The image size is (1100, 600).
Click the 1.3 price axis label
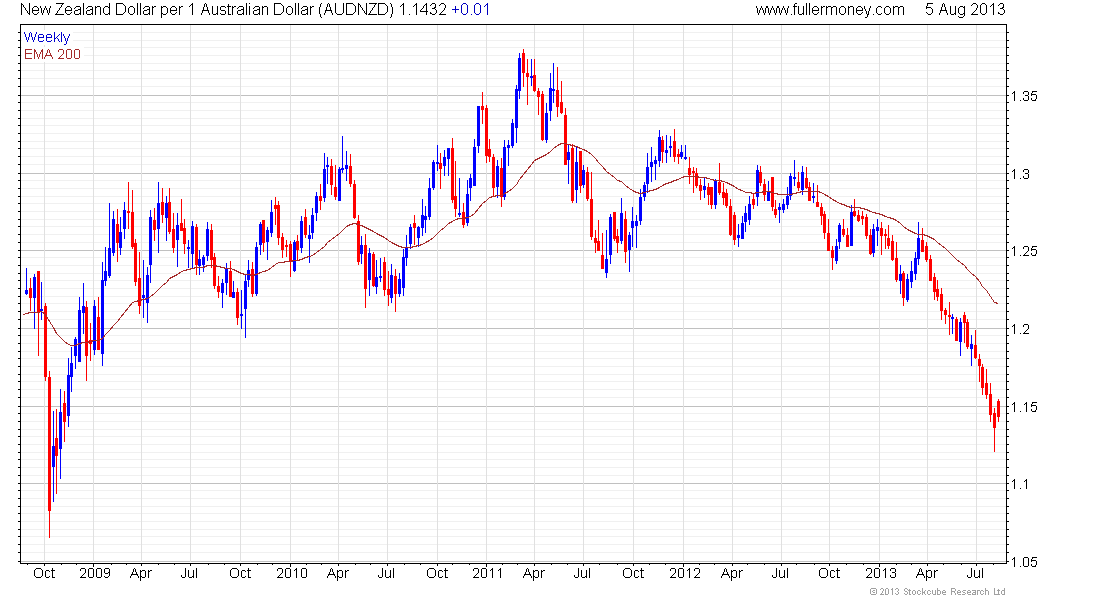click(1021, 174)
